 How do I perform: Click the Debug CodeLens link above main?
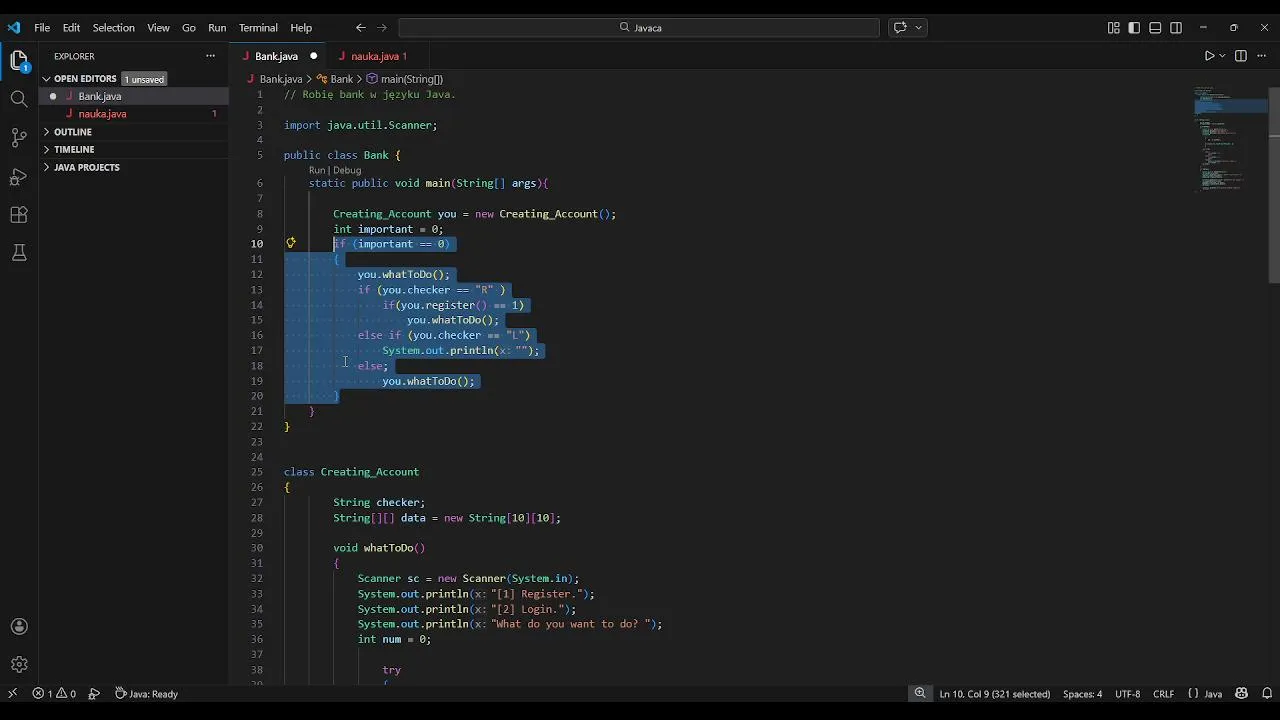click(347, 170)
